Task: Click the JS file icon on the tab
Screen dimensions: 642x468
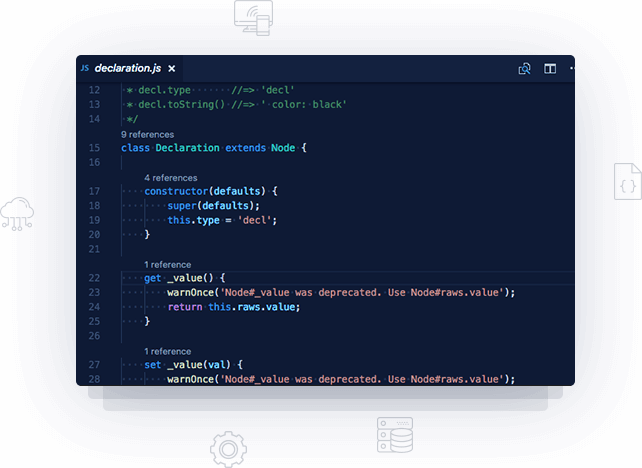Action: pyautogui.click(x=84, y=69)
